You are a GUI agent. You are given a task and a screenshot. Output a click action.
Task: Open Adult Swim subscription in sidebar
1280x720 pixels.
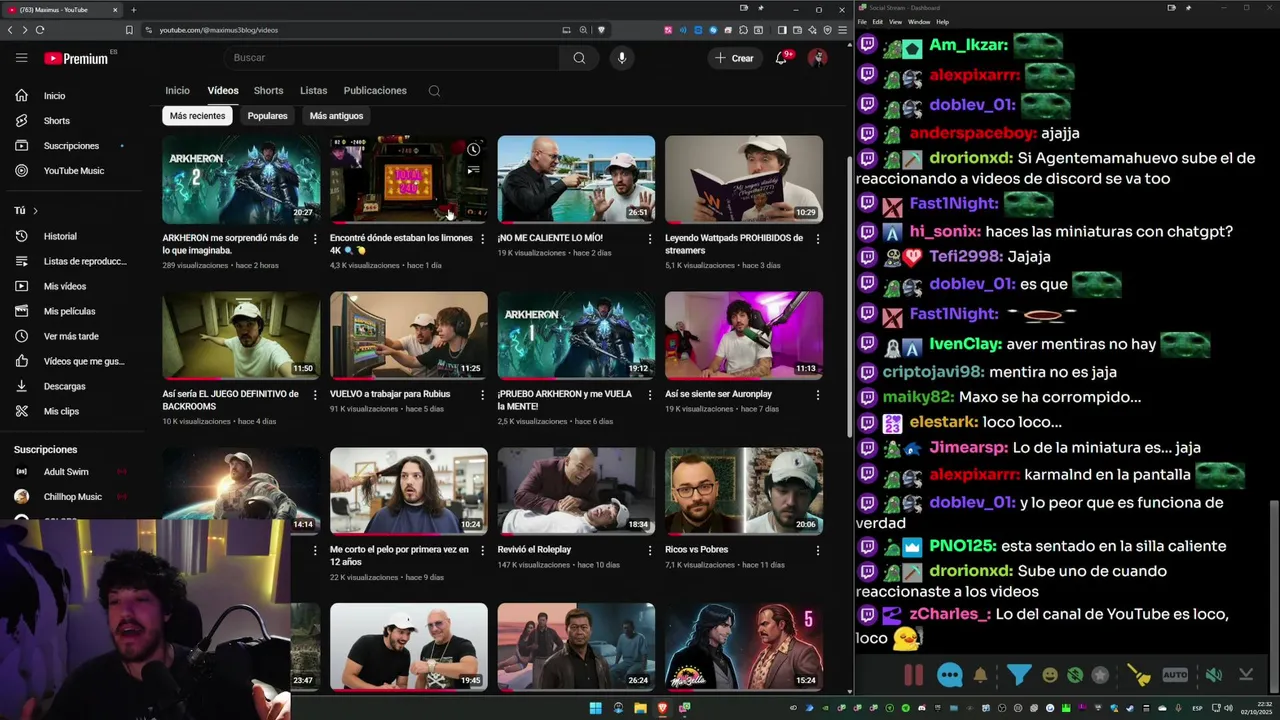click(66, 472)
